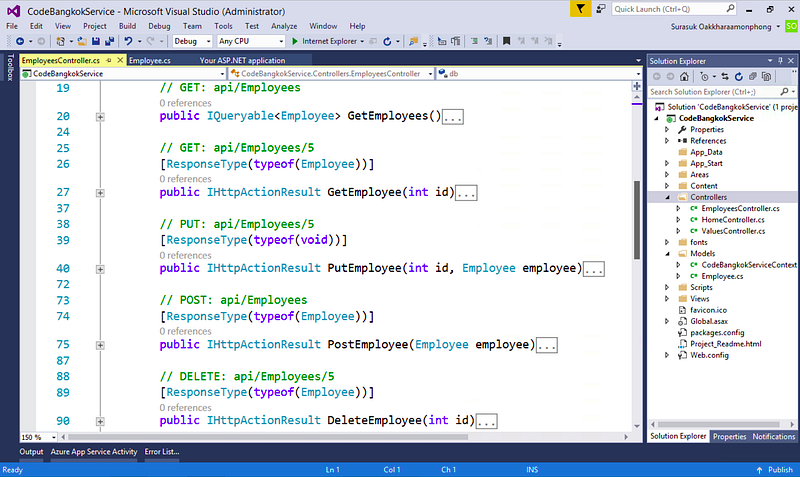Click the Publish arrow icon in status bar
The image size is (800, 477).
(x=760, y=470)
